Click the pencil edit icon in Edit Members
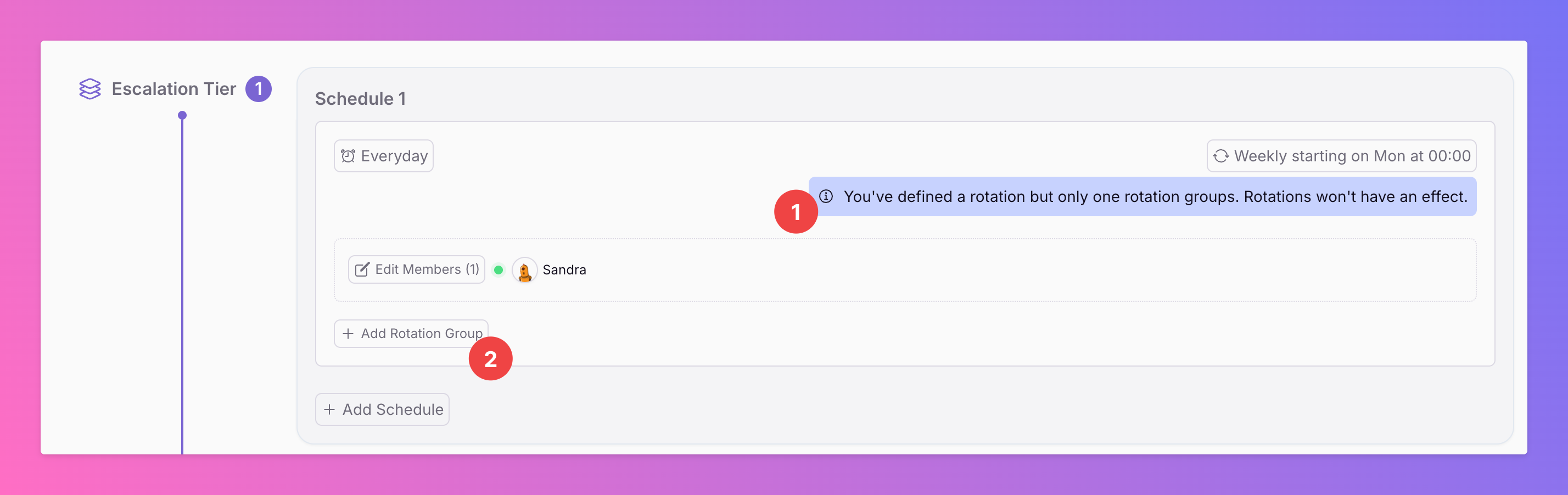This screenshot has width=1568, height=495. [x=362, y=269]
